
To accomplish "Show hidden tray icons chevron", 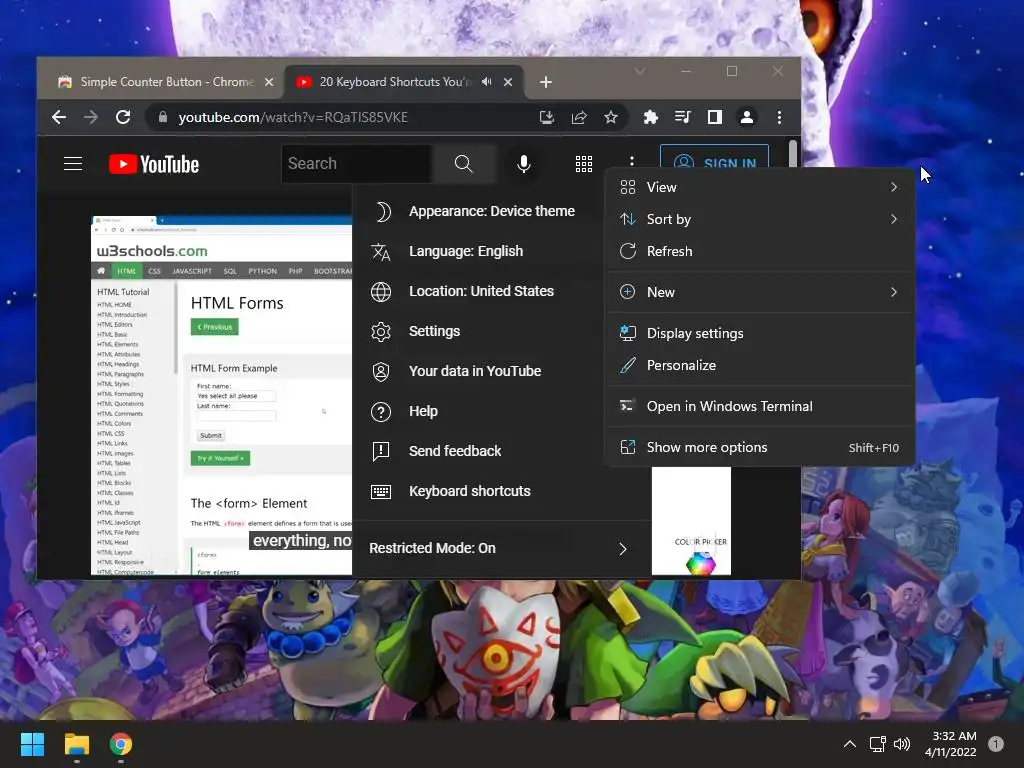I will pos(850,744).
